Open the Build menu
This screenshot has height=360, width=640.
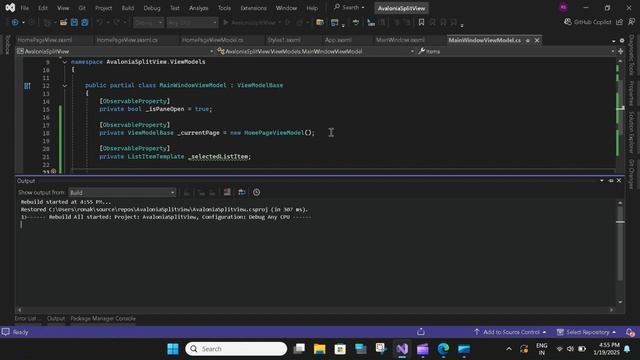coord(128,8)
